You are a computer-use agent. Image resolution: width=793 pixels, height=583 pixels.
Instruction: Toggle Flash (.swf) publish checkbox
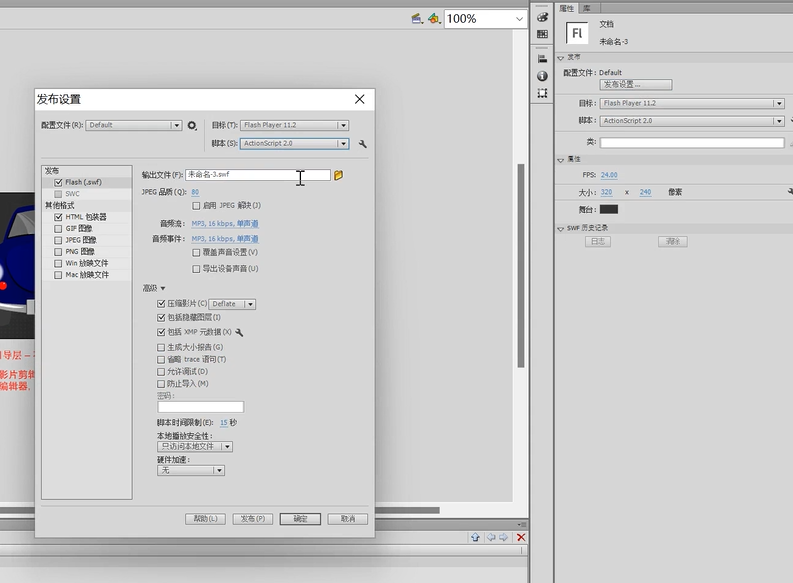pyautogui.click(x=58, y=183)
